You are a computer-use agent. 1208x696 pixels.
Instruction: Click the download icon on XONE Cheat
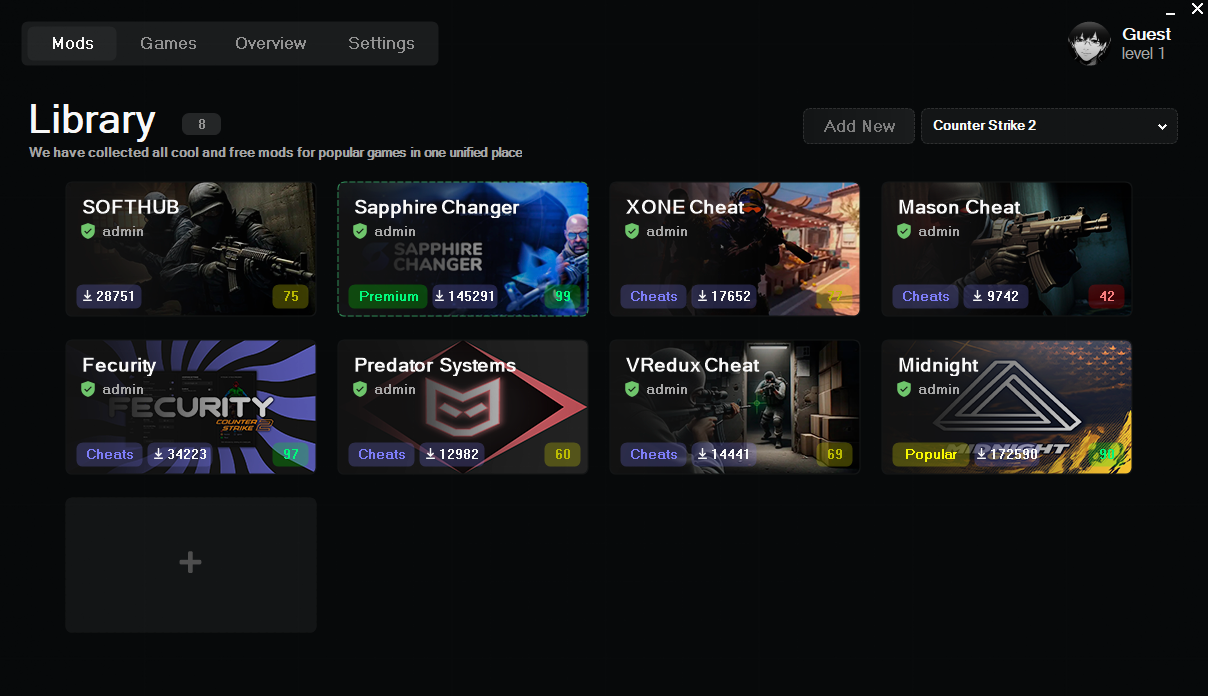[x=703, y=296]
